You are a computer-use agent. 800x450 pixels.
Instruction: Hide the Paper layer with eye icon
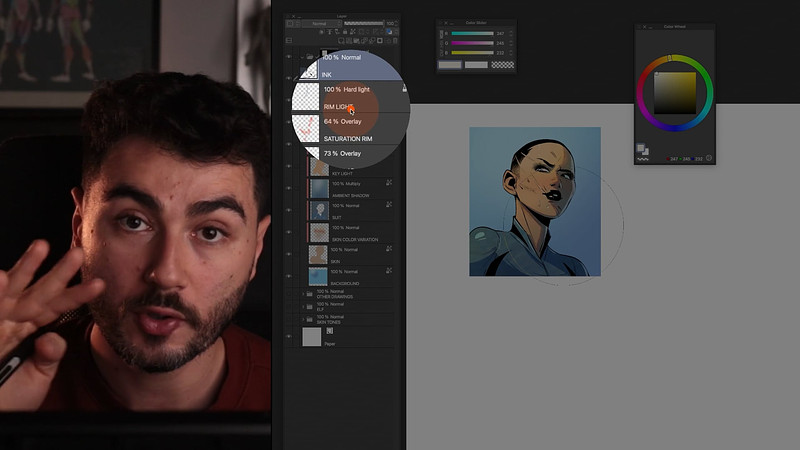[x=289, y=337]
